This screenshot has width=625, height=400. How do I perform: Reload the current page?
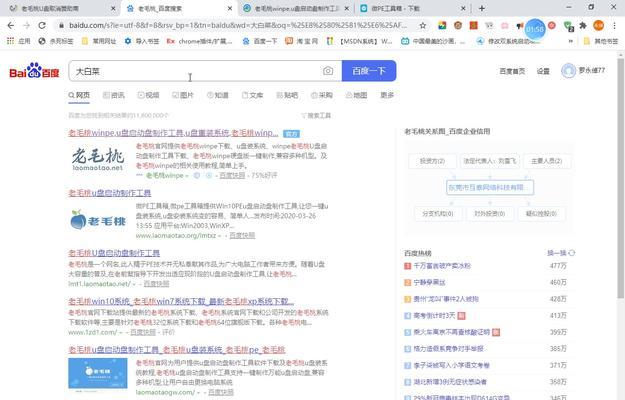pos(42,25)
